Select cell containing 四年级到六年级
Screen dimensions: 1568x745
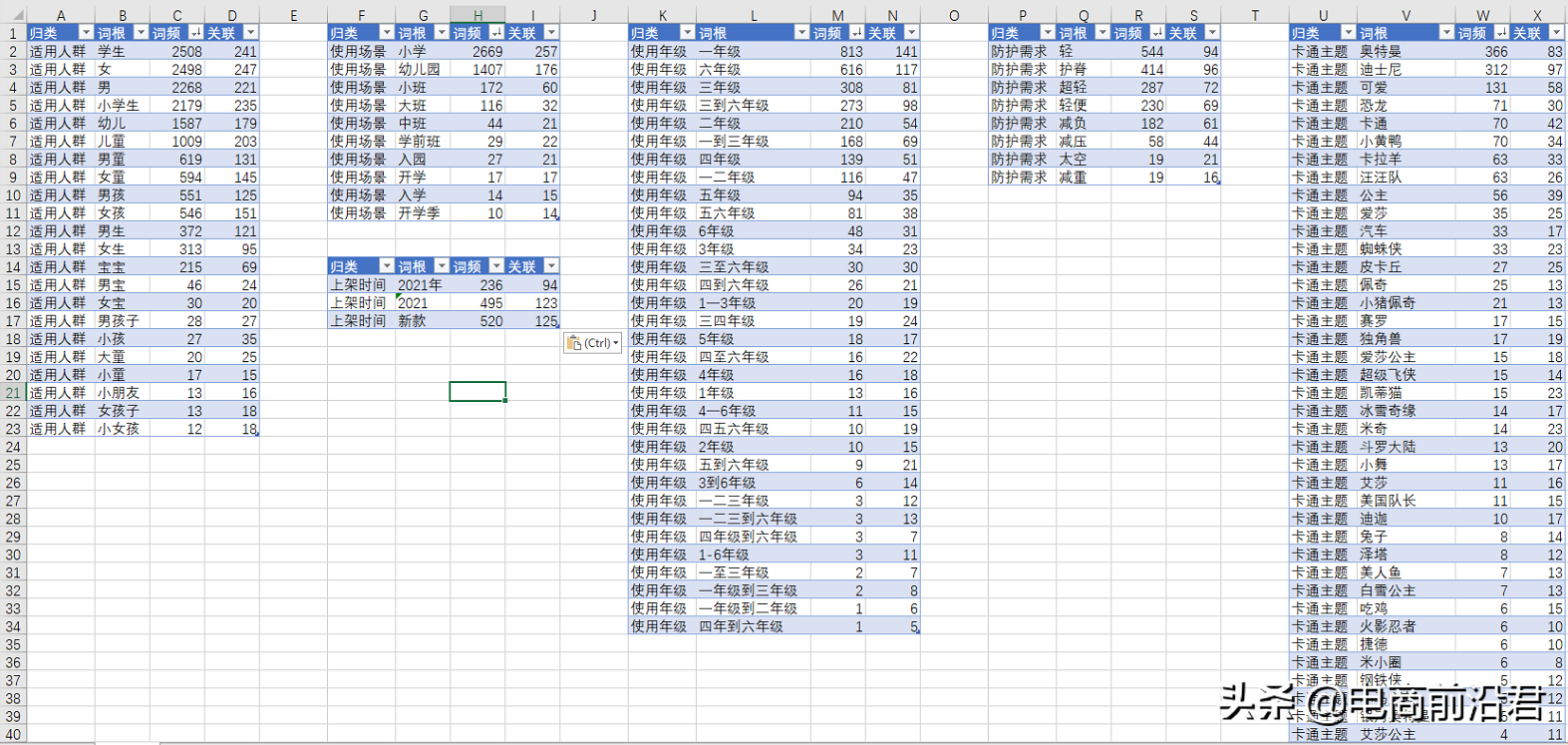(x=754, y=537)
